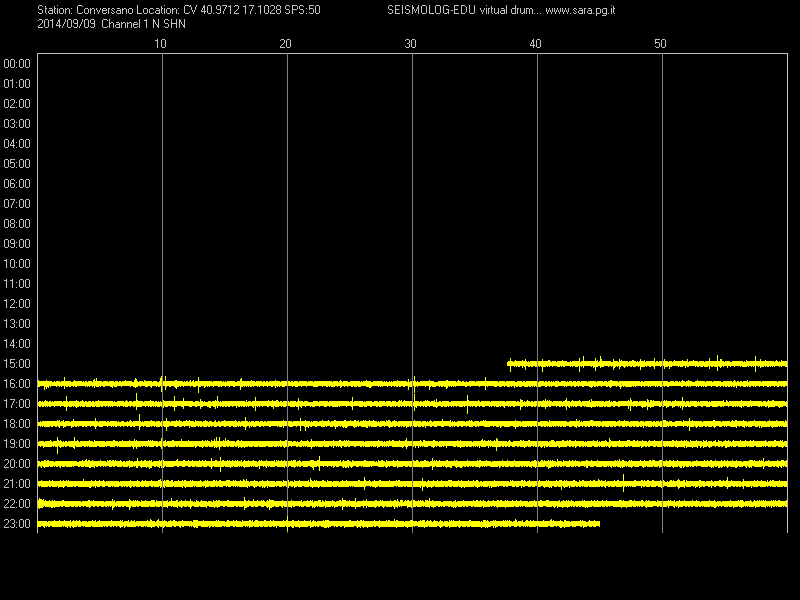Image resolution: width=800 pixels, height=600 pixels.
Task: Click the 15:00 hour label
Action: click(x=17, y=364)
